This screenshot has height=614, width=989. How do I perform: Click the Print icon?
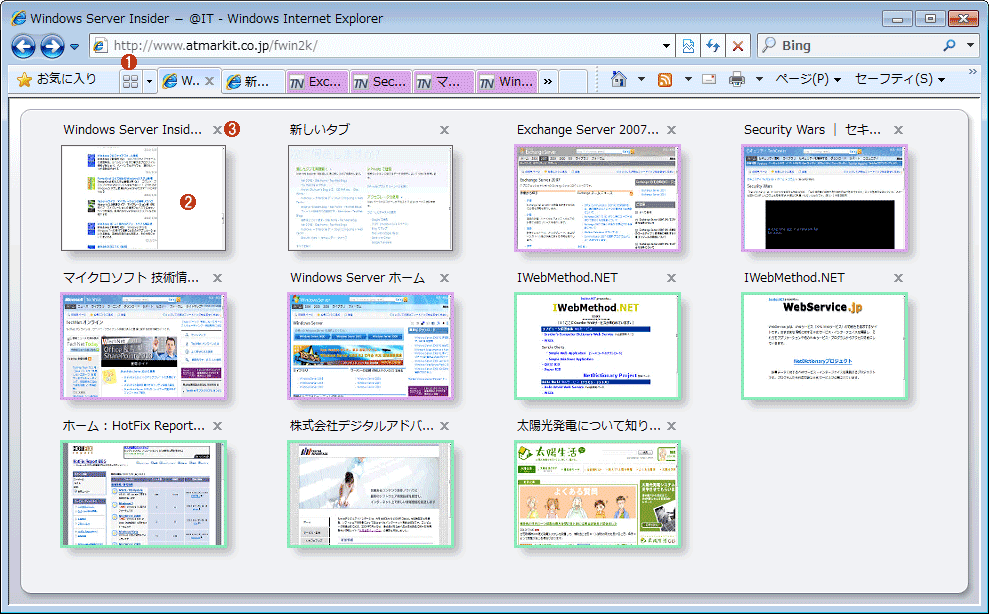(x=737, y=80)
